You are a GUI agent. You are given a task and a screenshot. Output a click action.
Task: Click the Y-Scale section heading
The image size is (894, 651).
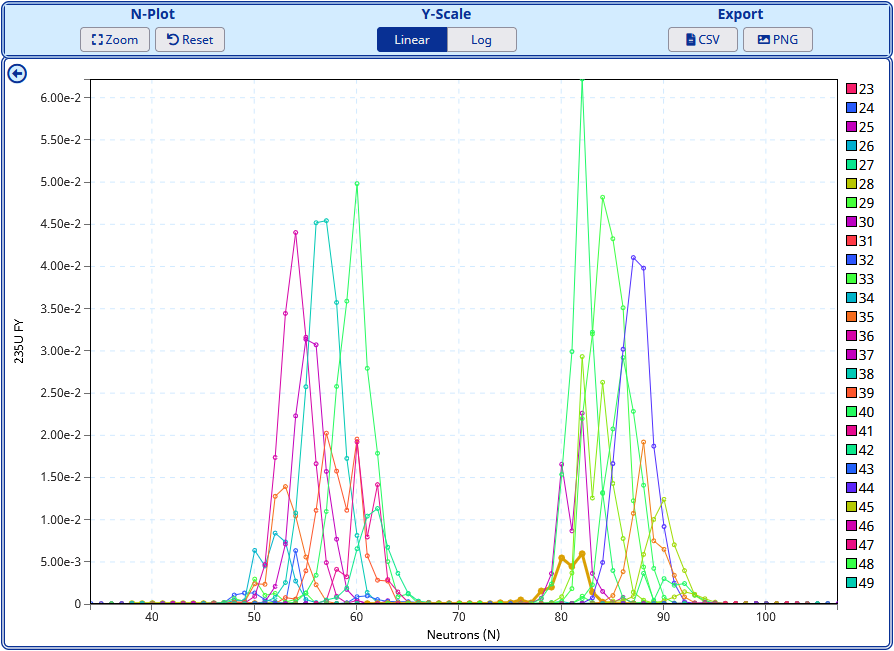446,14
